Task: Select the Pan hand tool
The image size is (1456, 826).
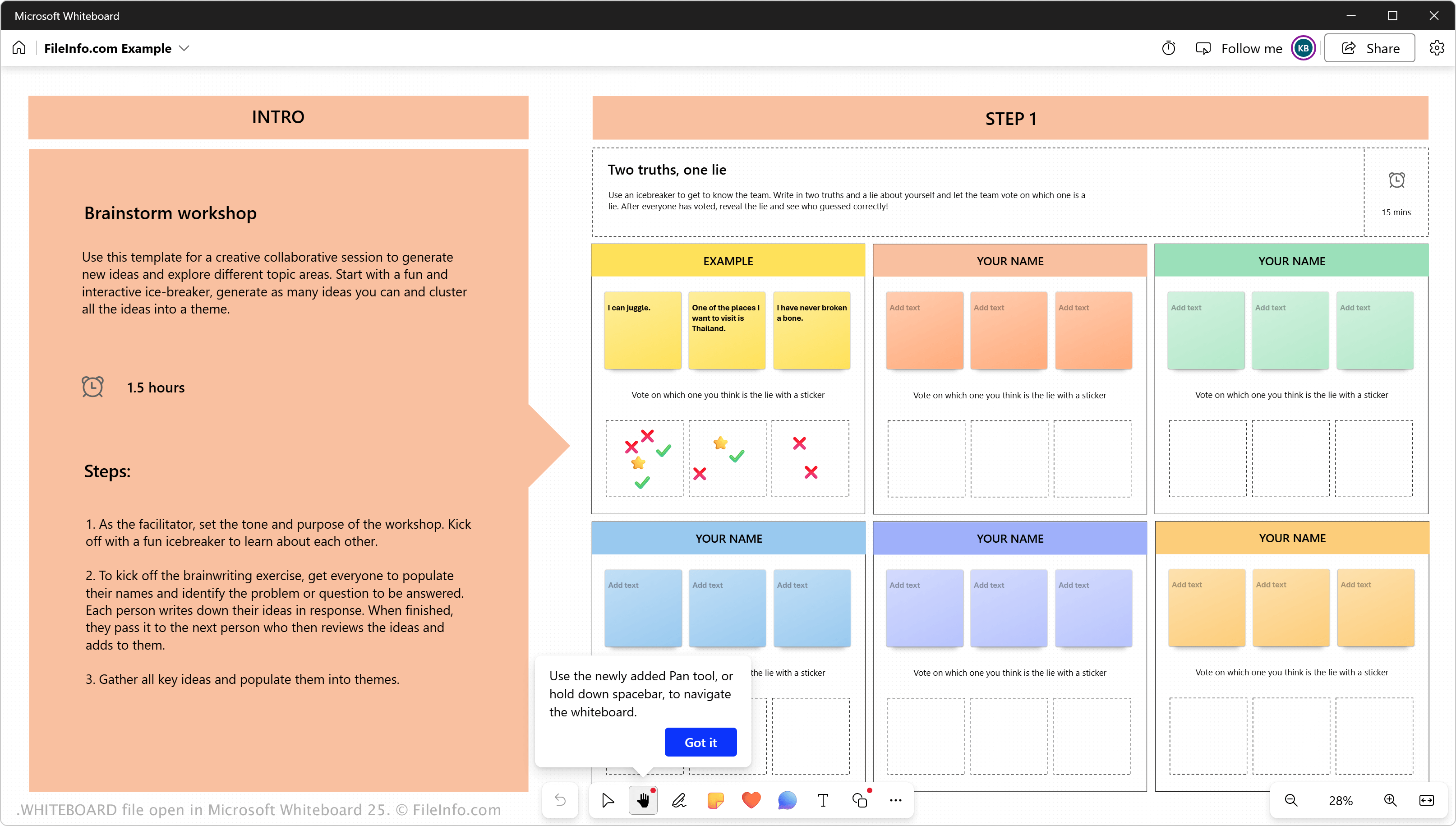Action: coord(643,800)
